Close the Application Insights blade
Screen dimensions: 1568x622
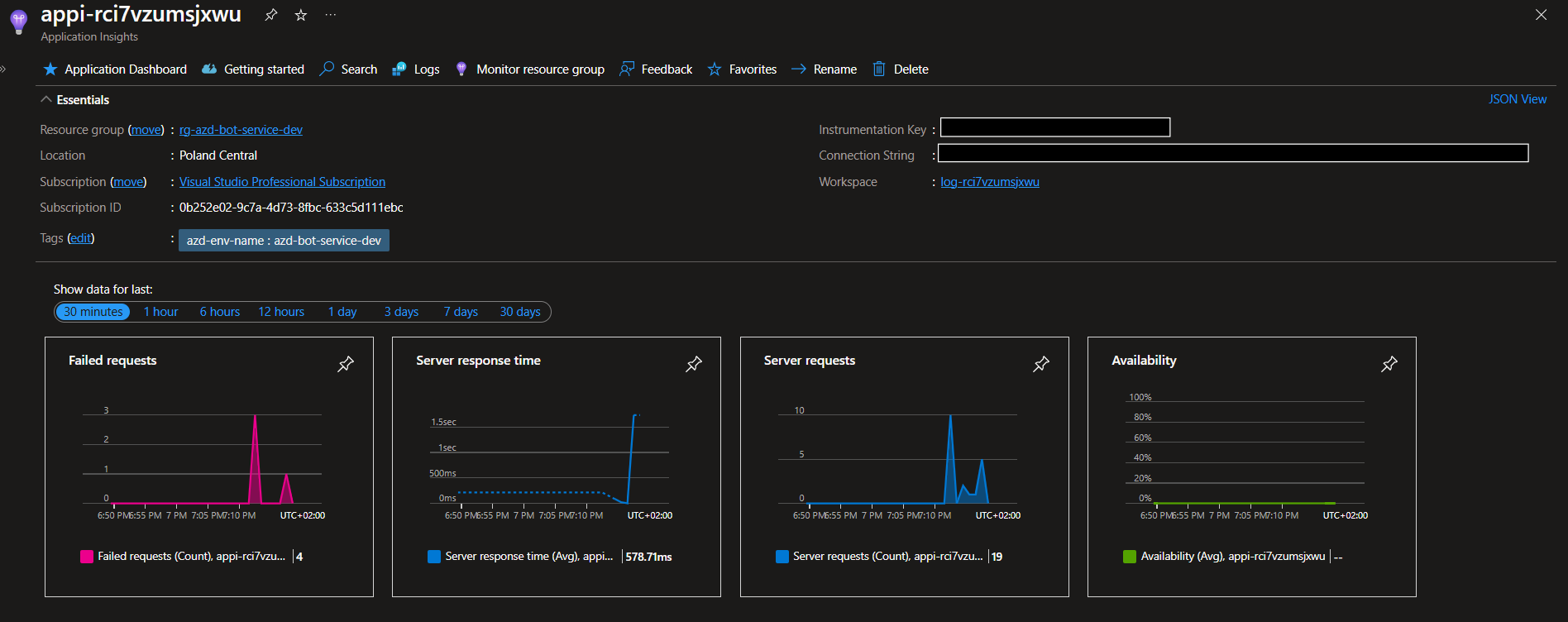[x=1541, y=15]
